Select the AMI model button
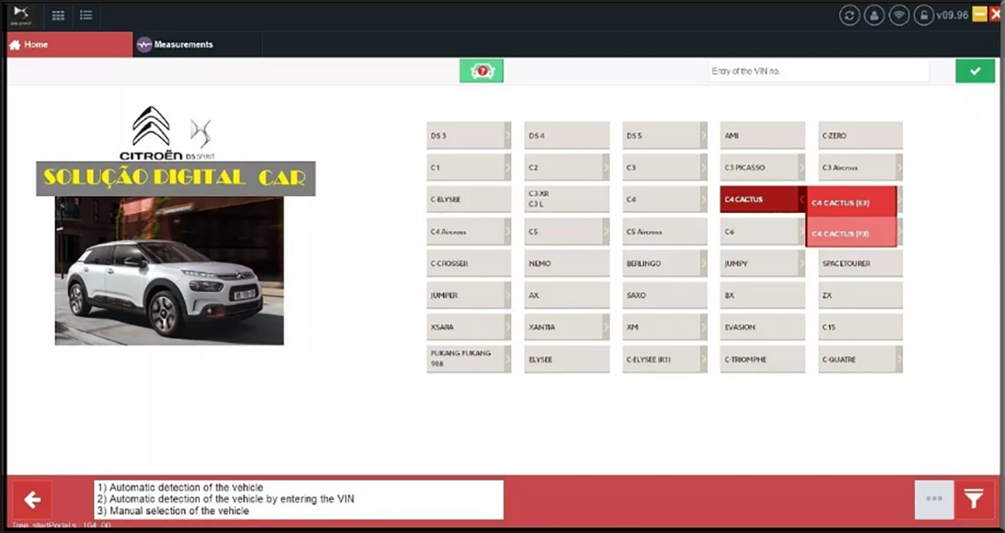 click(x=762, y=136)
